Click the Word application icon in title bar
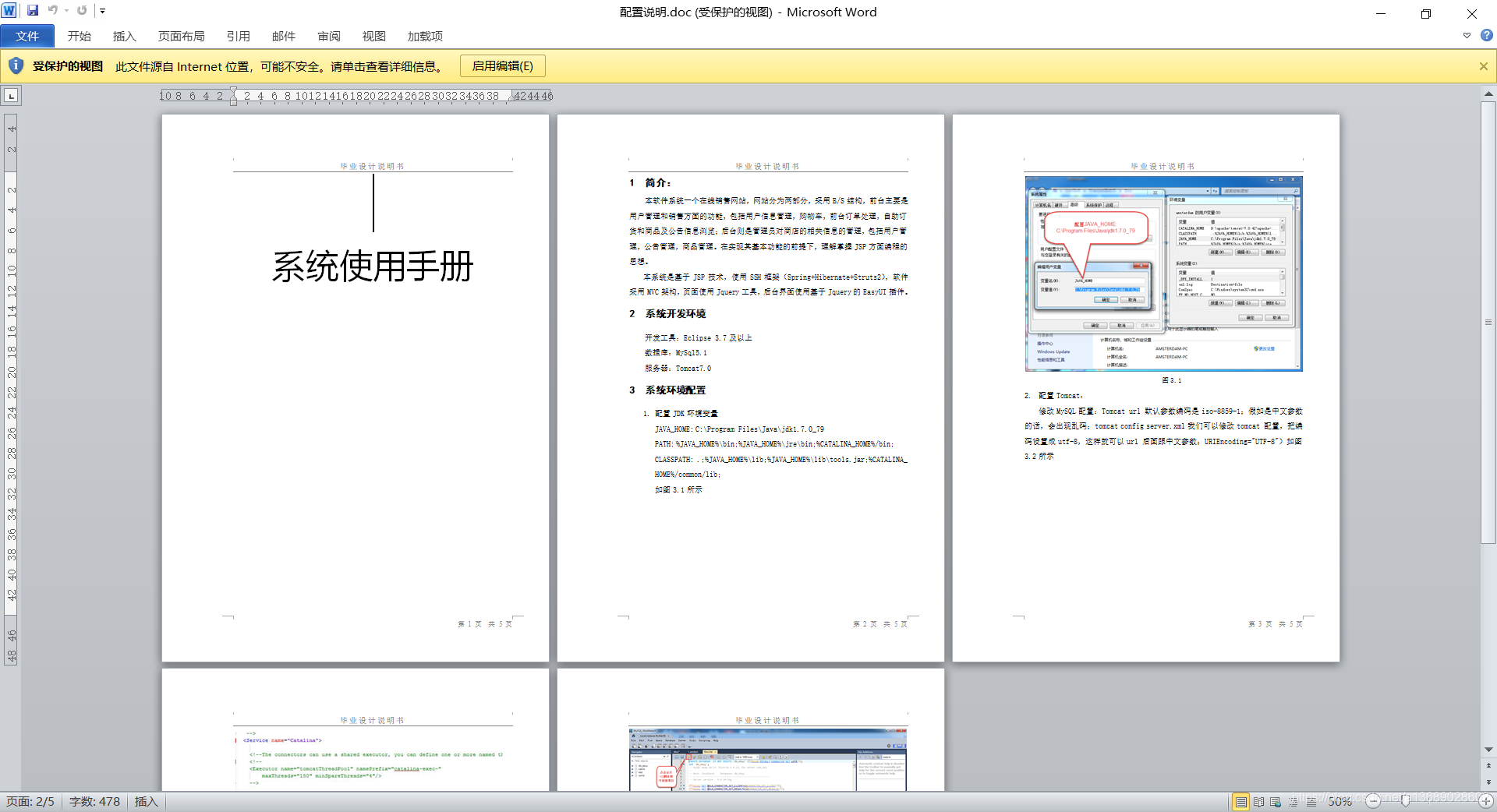Image resolution: width=1497 pixels, height=812 pixels. pyautogui.click(x=9, y=11)
